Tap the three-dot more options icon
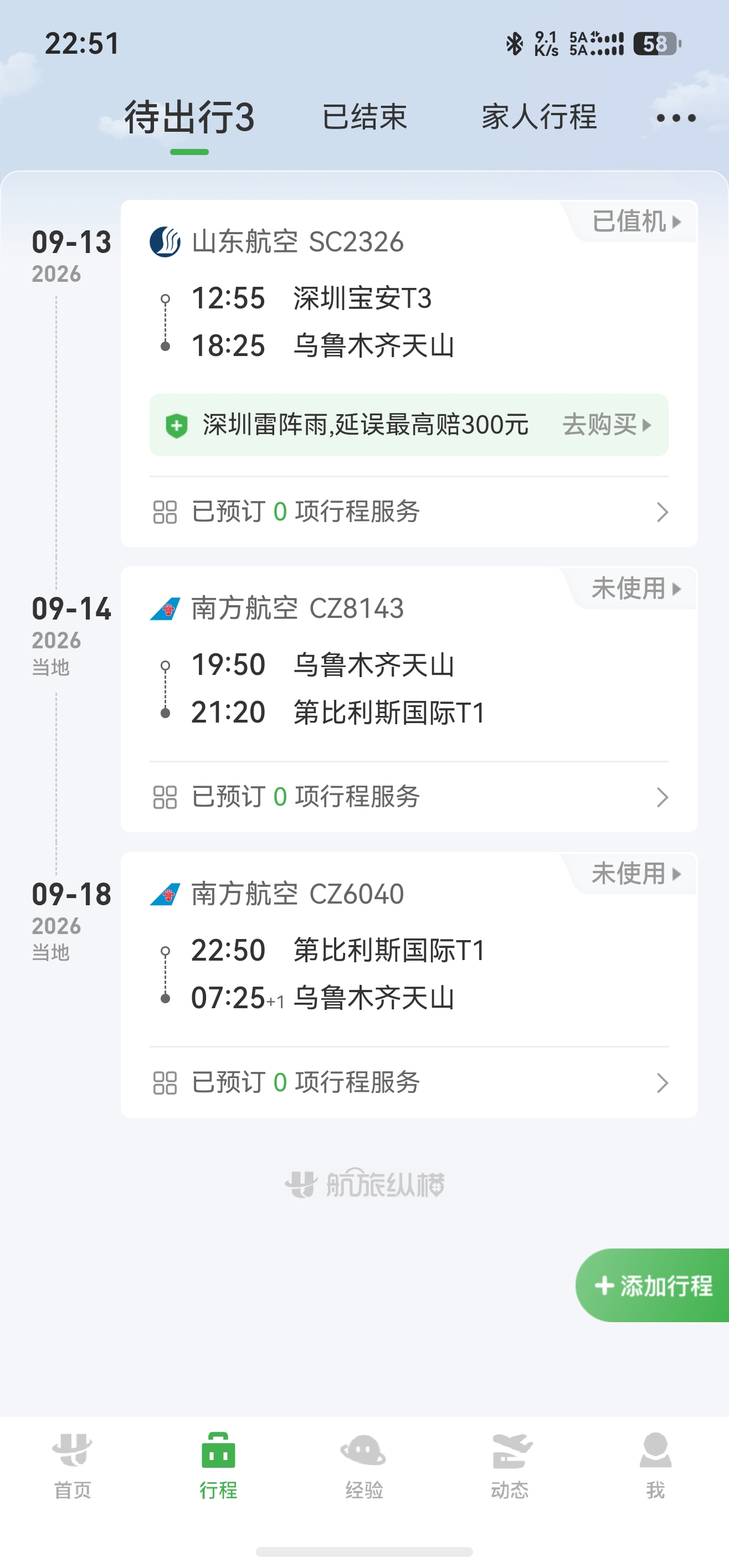729x1568 pixels. 676,117
